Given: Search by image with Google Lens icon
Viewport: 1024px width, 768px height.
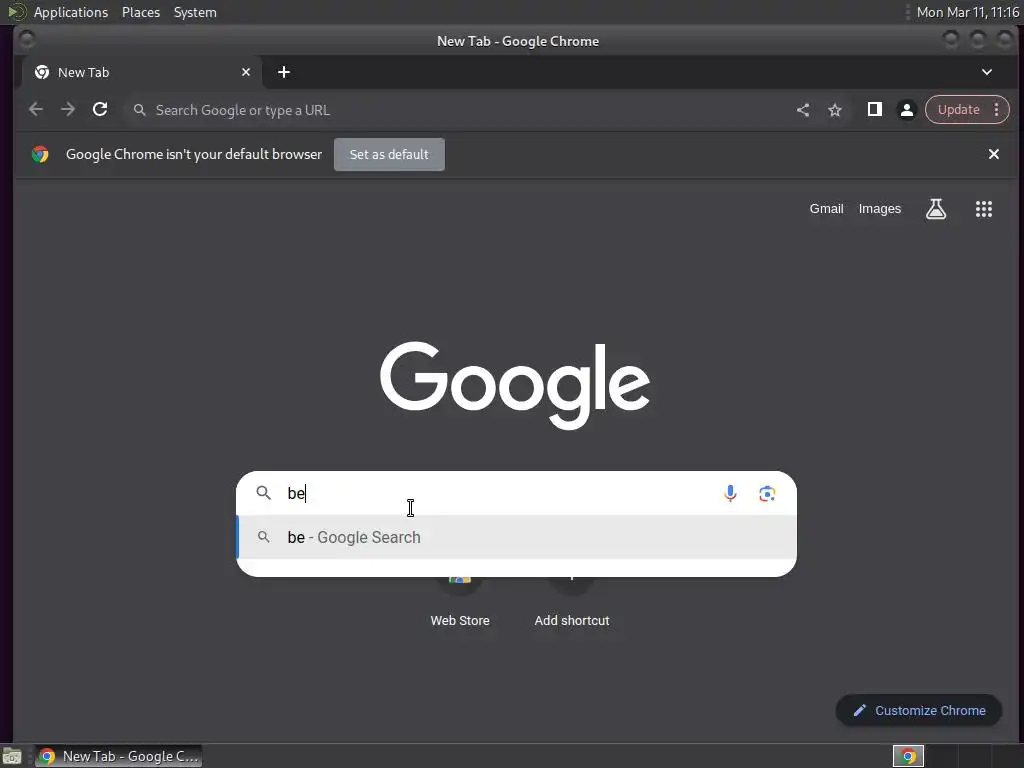Looking at the screenshot, I should click(x=767, y=494).
